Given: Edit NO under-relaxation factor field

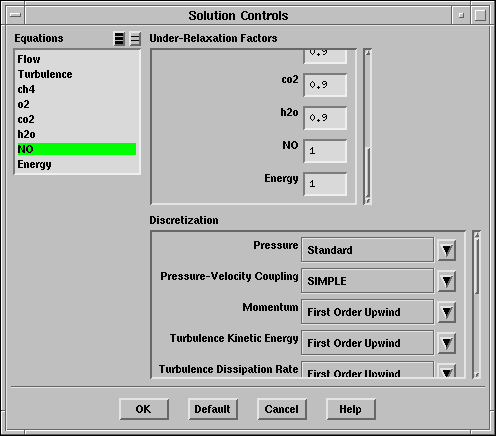Looking at the screenshot, I should point(325,151).
